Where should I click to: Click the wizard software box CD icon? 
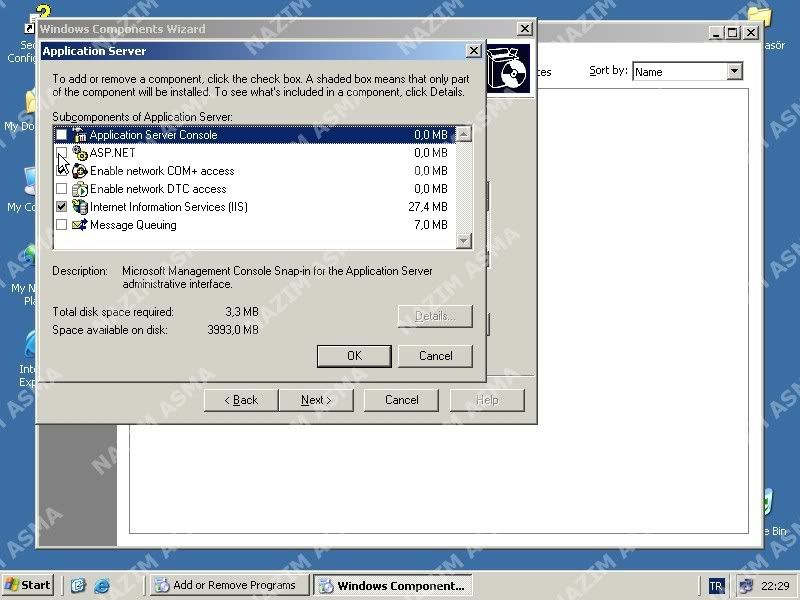pos(508,69)
